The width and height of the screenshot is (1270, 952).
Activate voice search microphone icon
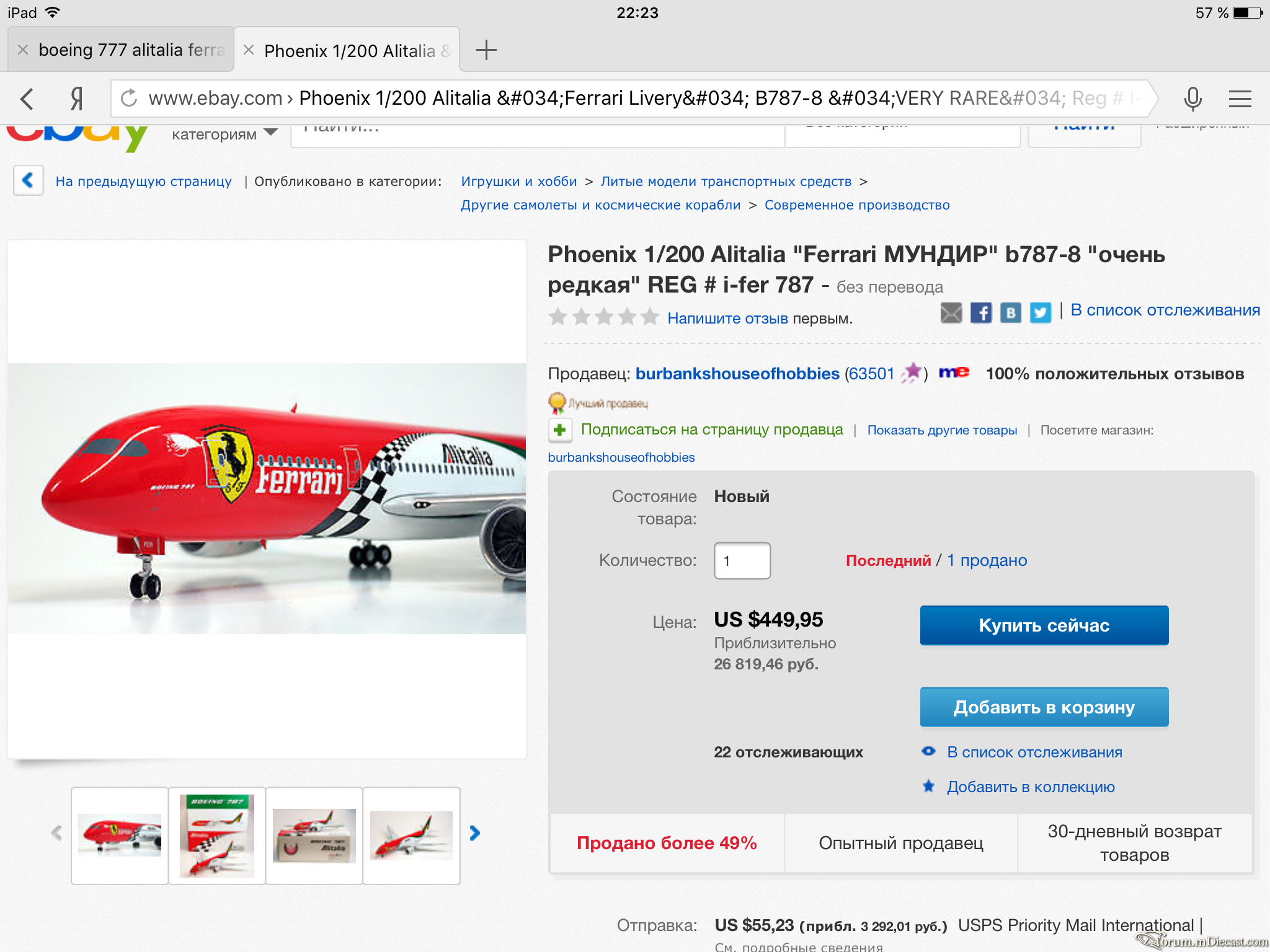click(1192, 99)
